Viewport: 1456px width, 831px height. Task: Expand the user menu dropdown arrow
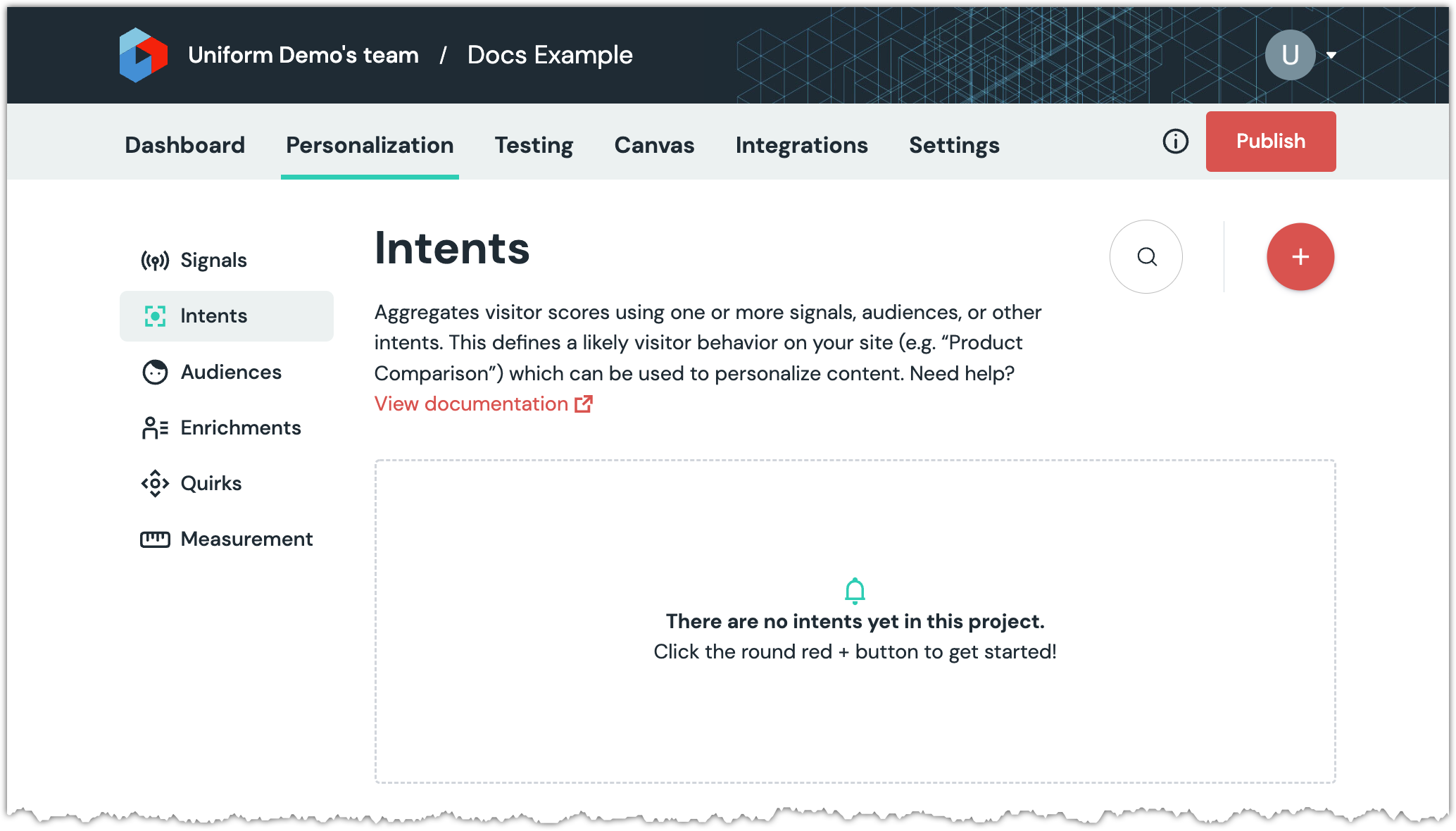tap(1331, 55)
